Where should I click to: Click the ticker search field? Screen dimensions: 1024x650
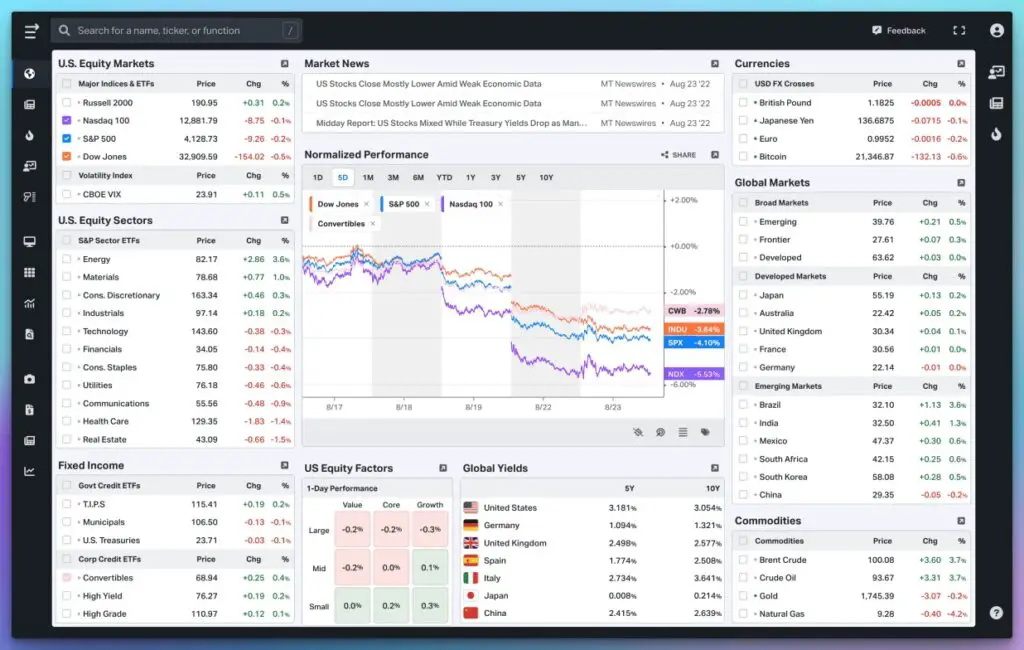(176, 31)
